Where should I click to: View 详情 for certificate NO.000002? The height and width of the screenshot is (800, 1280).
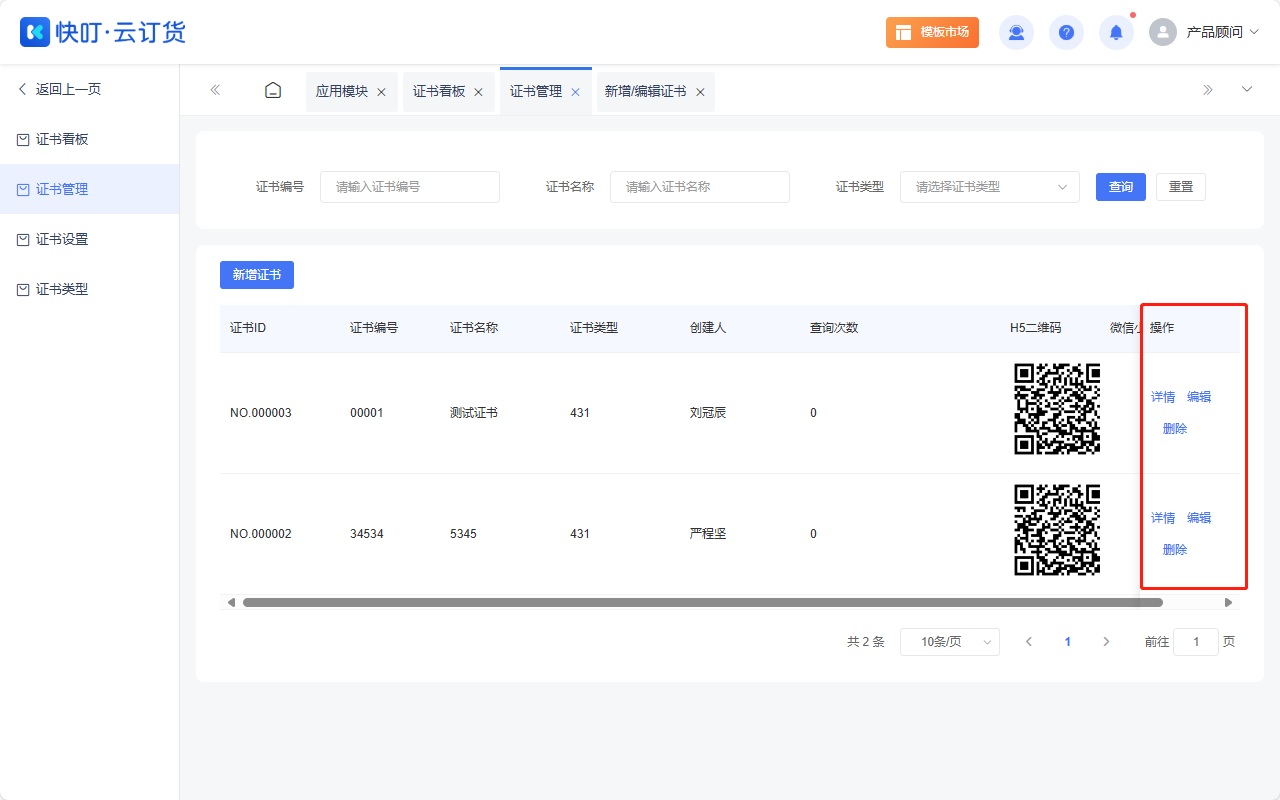tap(1163, 518)
